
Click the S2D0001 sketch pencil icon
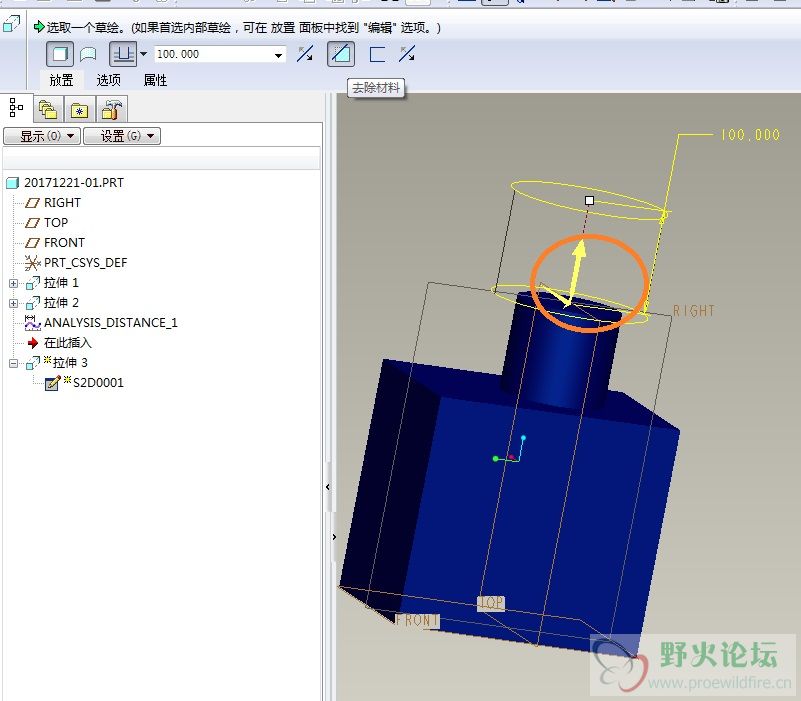point(53,383)
